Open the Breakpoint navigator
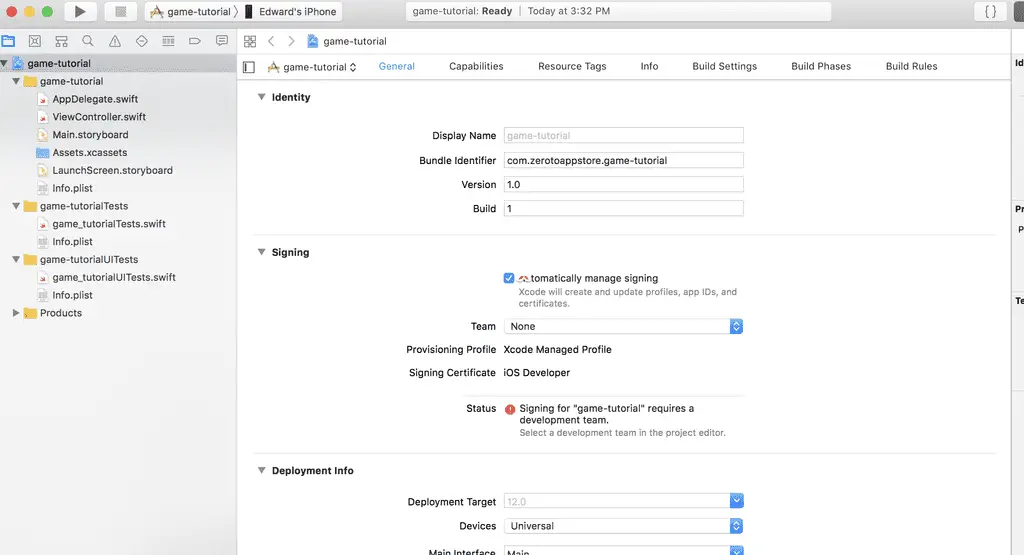The width and height of the screenshot is (1024, 555). [195, 41]
